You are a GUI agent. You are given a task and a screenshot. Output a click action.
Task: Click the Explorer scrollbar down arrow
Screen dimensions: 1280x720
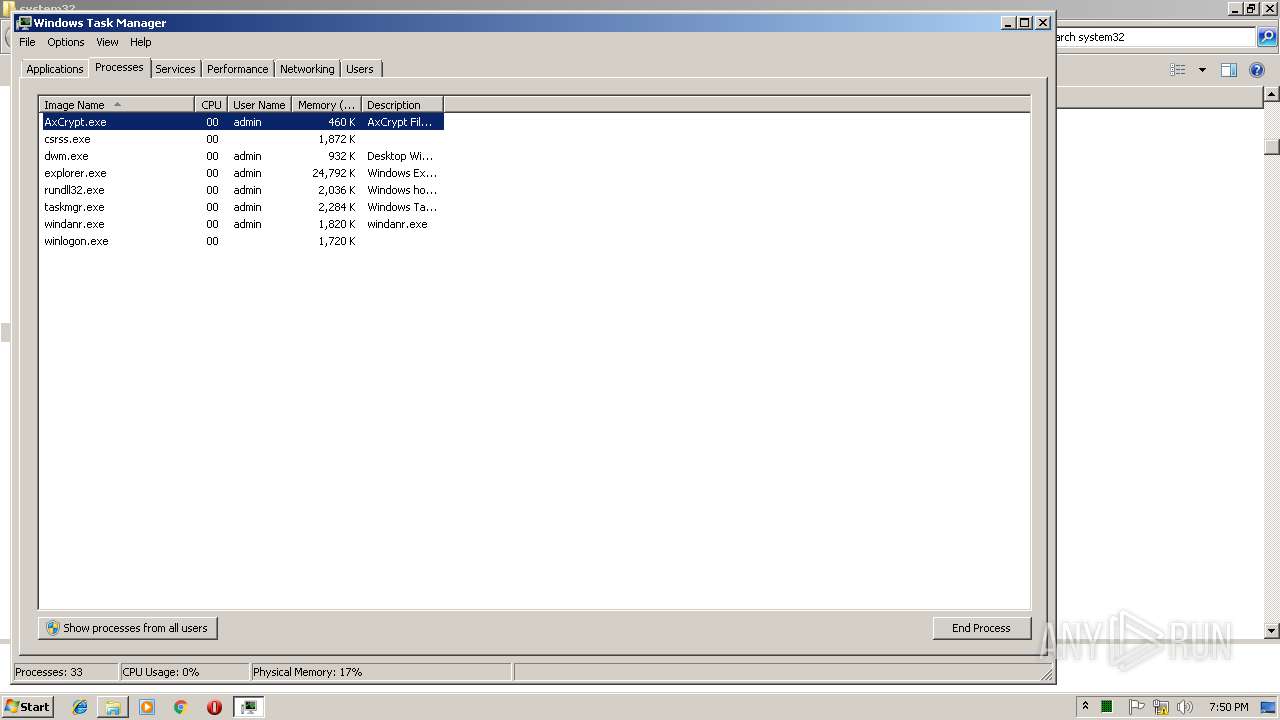(x=1271, y=631)
